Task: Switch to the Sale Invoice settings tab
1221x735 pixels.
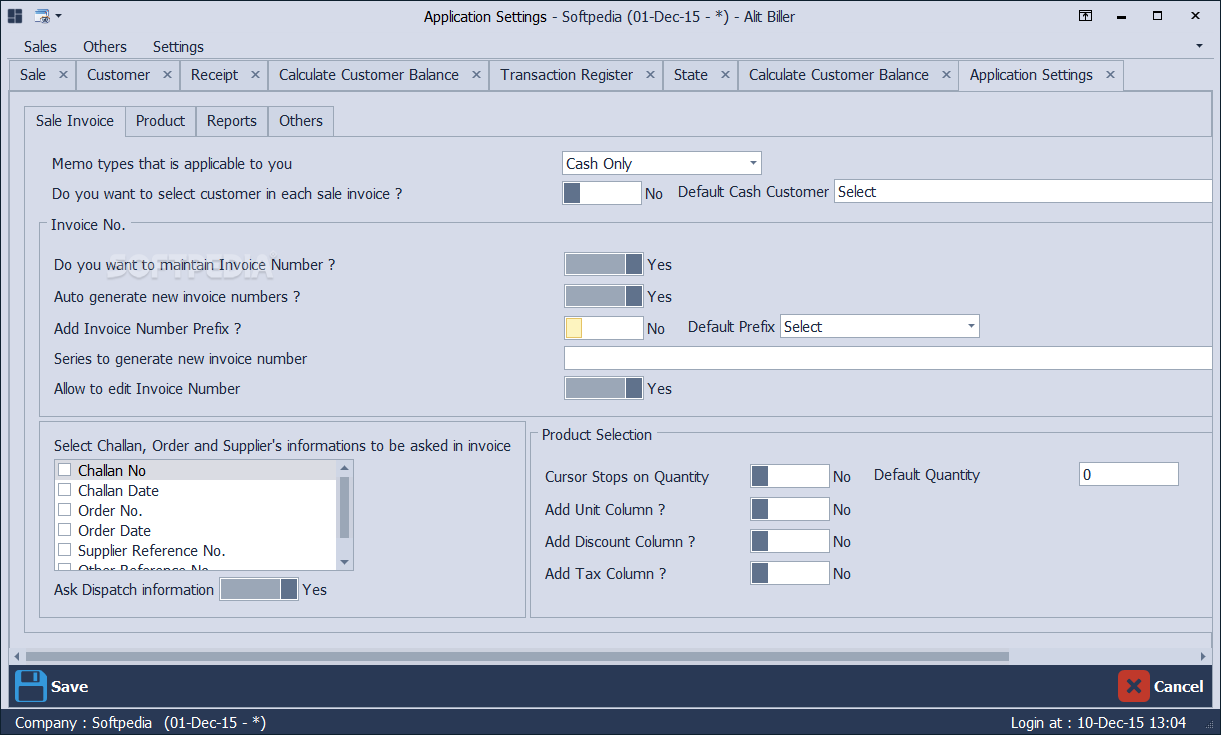Action: 75,120
